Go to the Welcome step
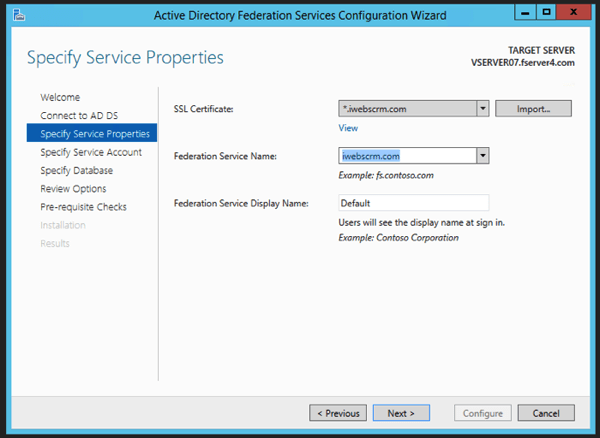This screenshot has height=438, width=600. coord(60,97)
